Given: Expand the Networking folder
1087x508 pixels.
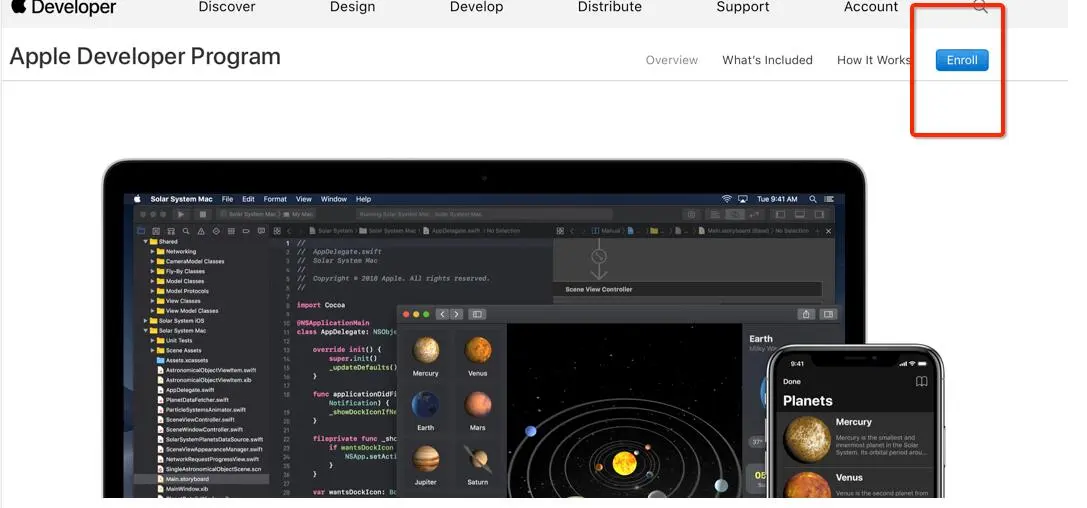Looking at the screenshot, I should pyautogui.click(x=153, y=252).
